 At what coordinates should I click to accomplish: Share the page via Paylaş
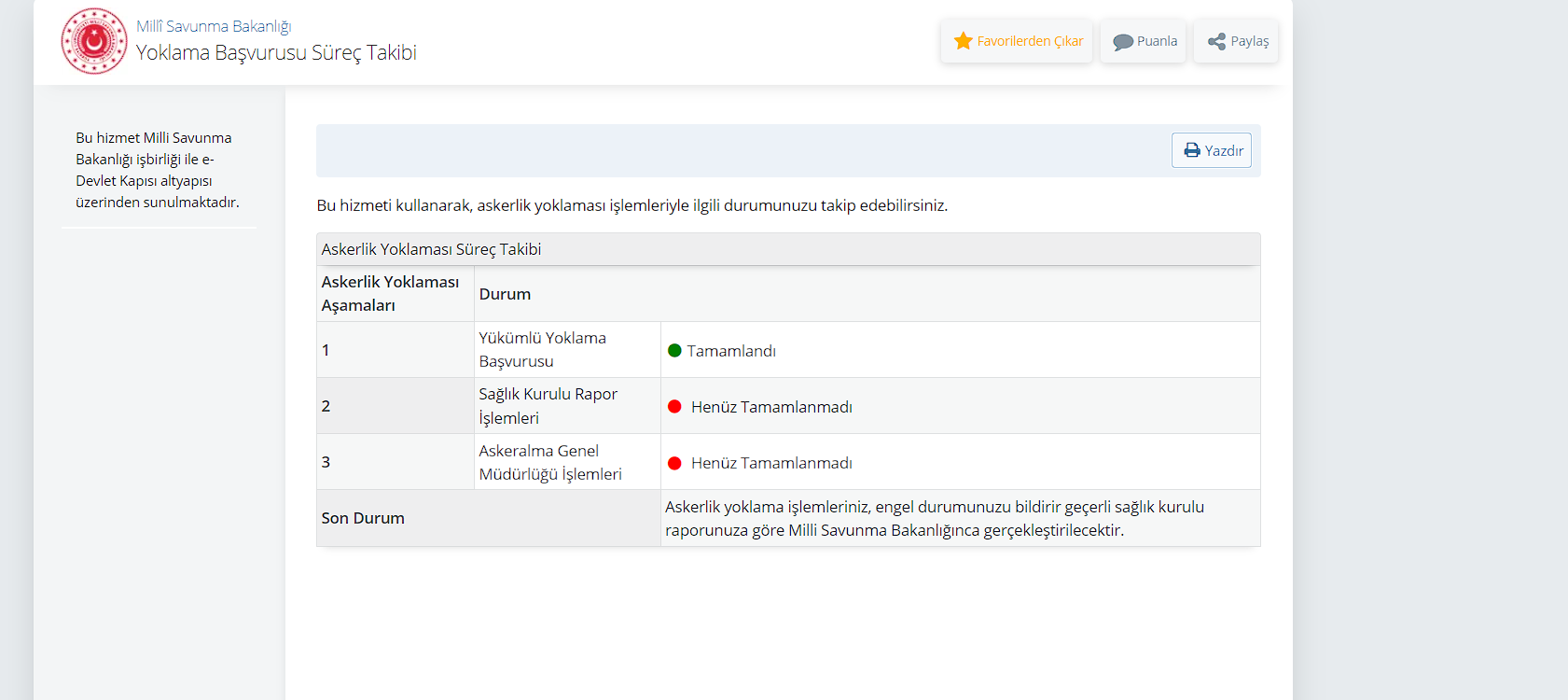1237,41
